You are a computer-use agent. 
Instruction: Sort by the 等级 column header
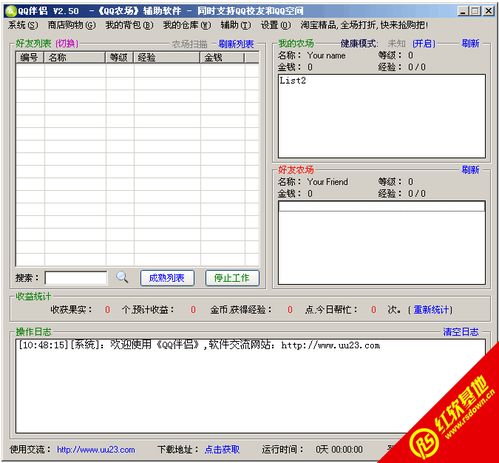pyautogui.click(x=120, y=58)
